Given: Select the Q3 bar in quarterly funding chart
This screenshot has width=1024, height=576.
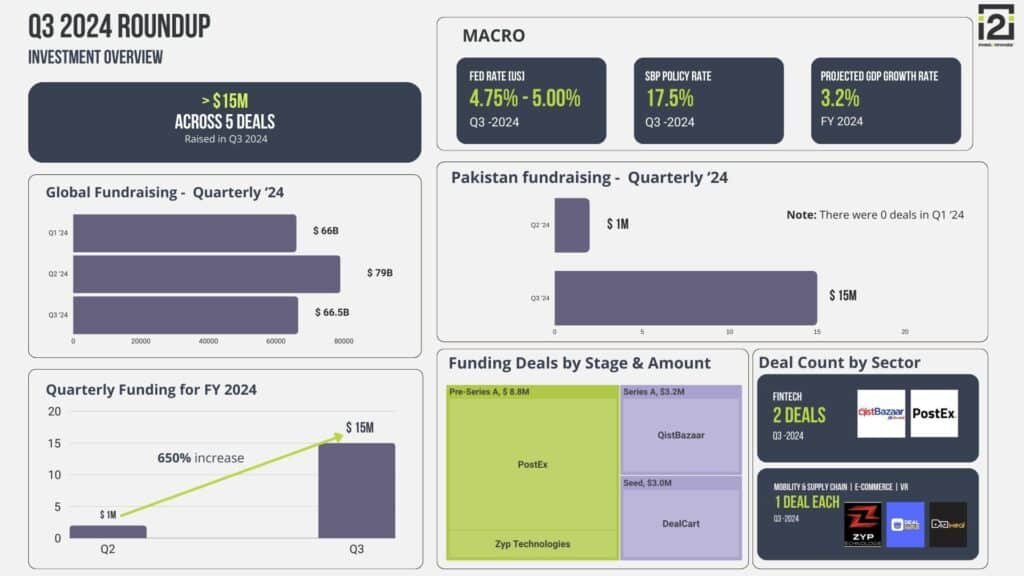Looking at the screenshot, I should tap(357, 490).
